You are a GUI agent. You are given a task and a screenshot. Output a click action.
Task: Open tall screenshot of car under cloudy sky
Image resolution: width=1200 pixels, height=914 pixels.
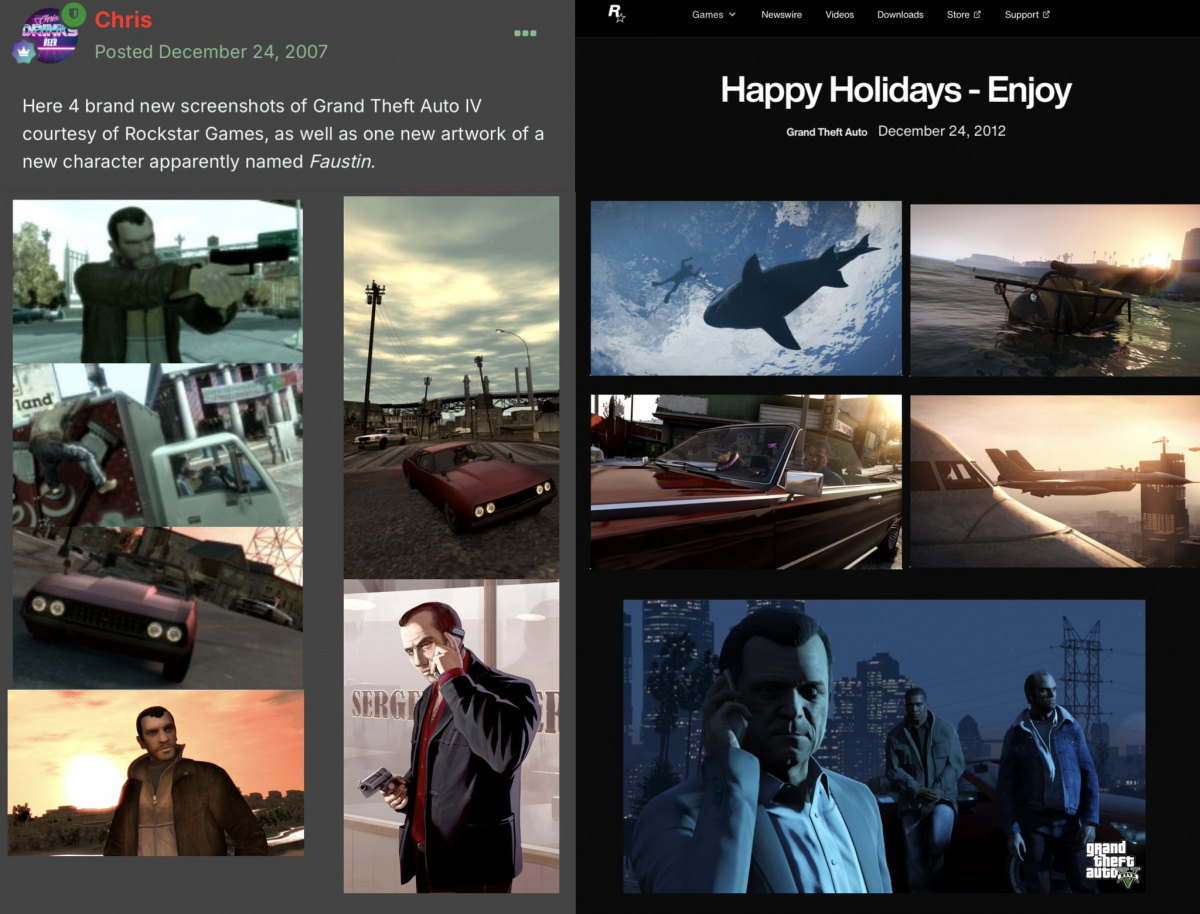pos(451,388)
